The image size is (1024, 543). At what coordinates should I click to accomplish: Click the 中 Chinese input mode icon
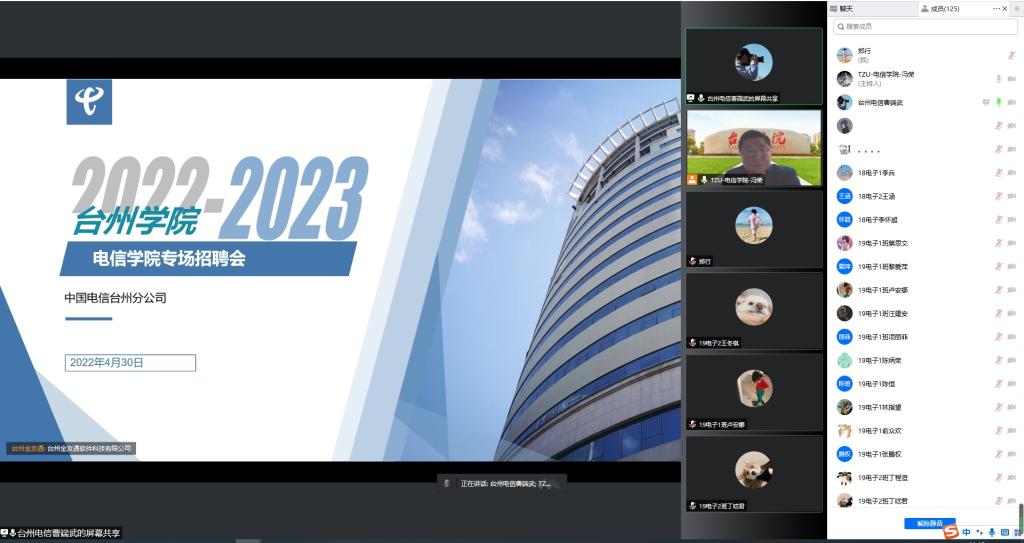(x=965, y=532)
